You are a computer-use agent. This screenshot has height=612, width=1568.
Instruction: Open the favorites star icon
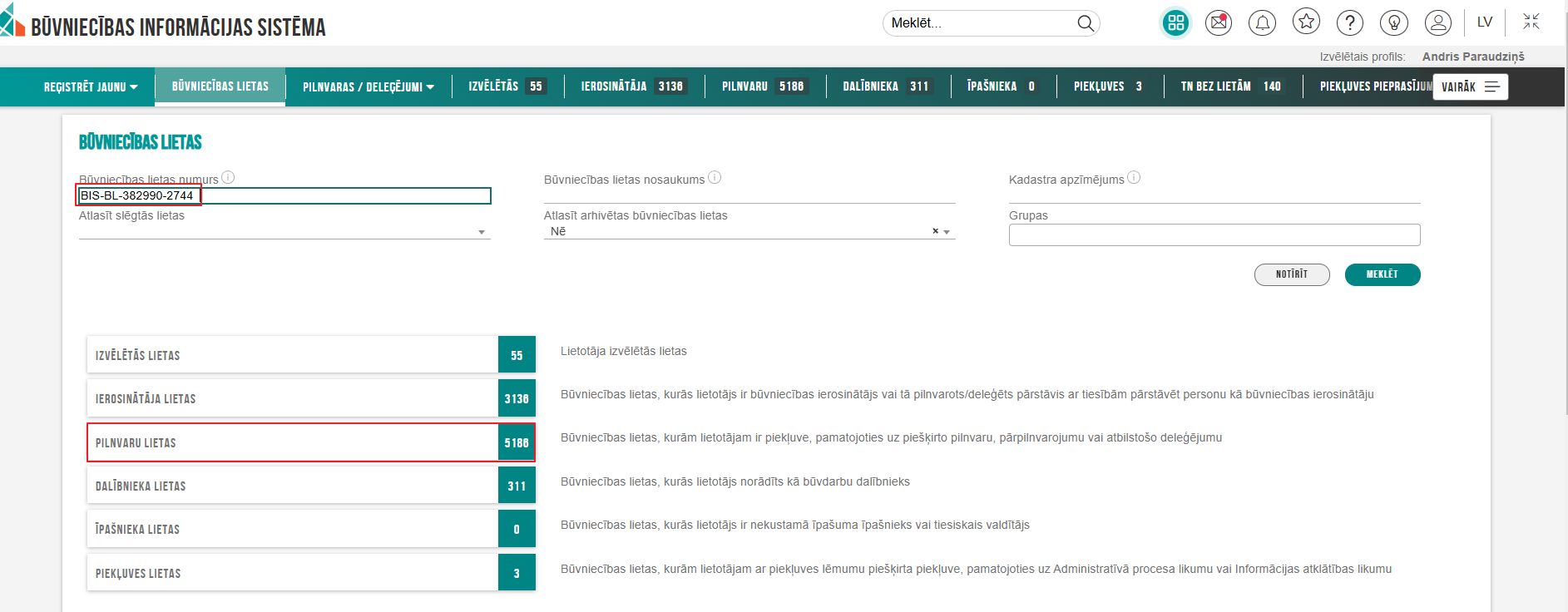(x=1306, y=22)
